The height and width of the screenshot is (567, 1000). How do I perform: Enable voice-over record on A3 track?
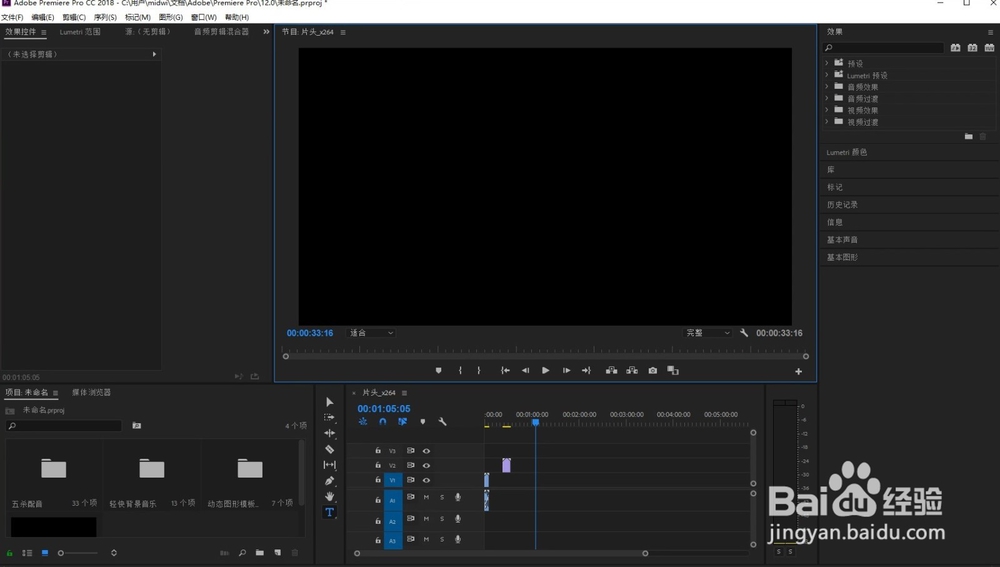[458, 540]
